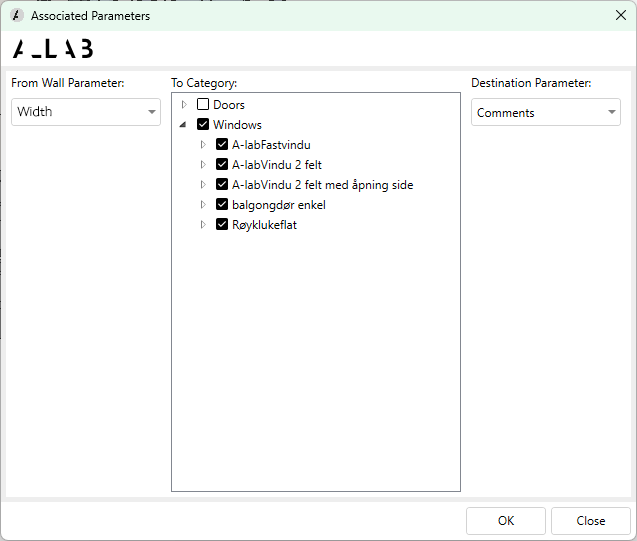Select the balgongdør enkel tree item label
Image resolution: width=637 pixels, height=541 pixels.
(x=278, y=205)
